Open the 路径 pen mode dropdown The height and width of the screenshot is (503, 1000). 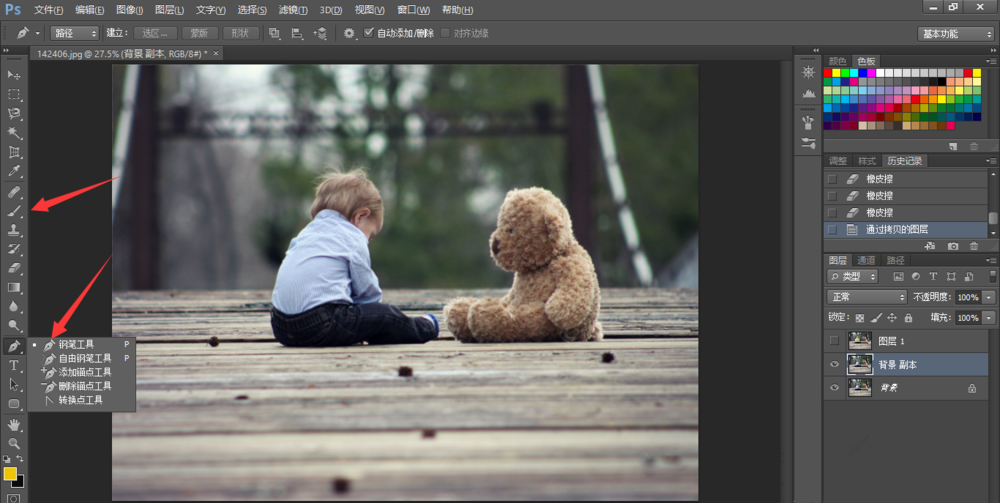[74, 33]
